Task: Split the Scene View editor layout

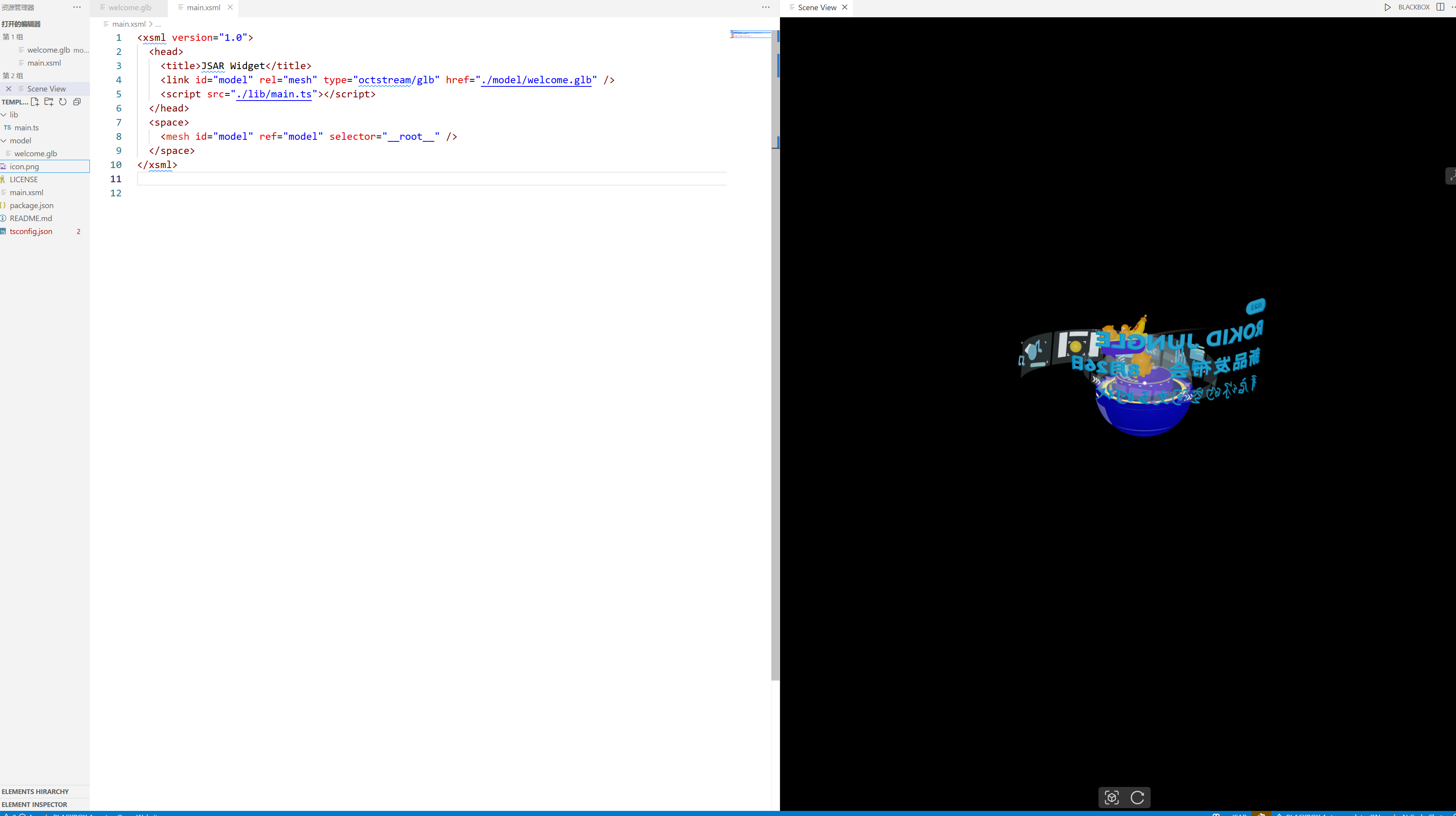Action: [1440, 7]
